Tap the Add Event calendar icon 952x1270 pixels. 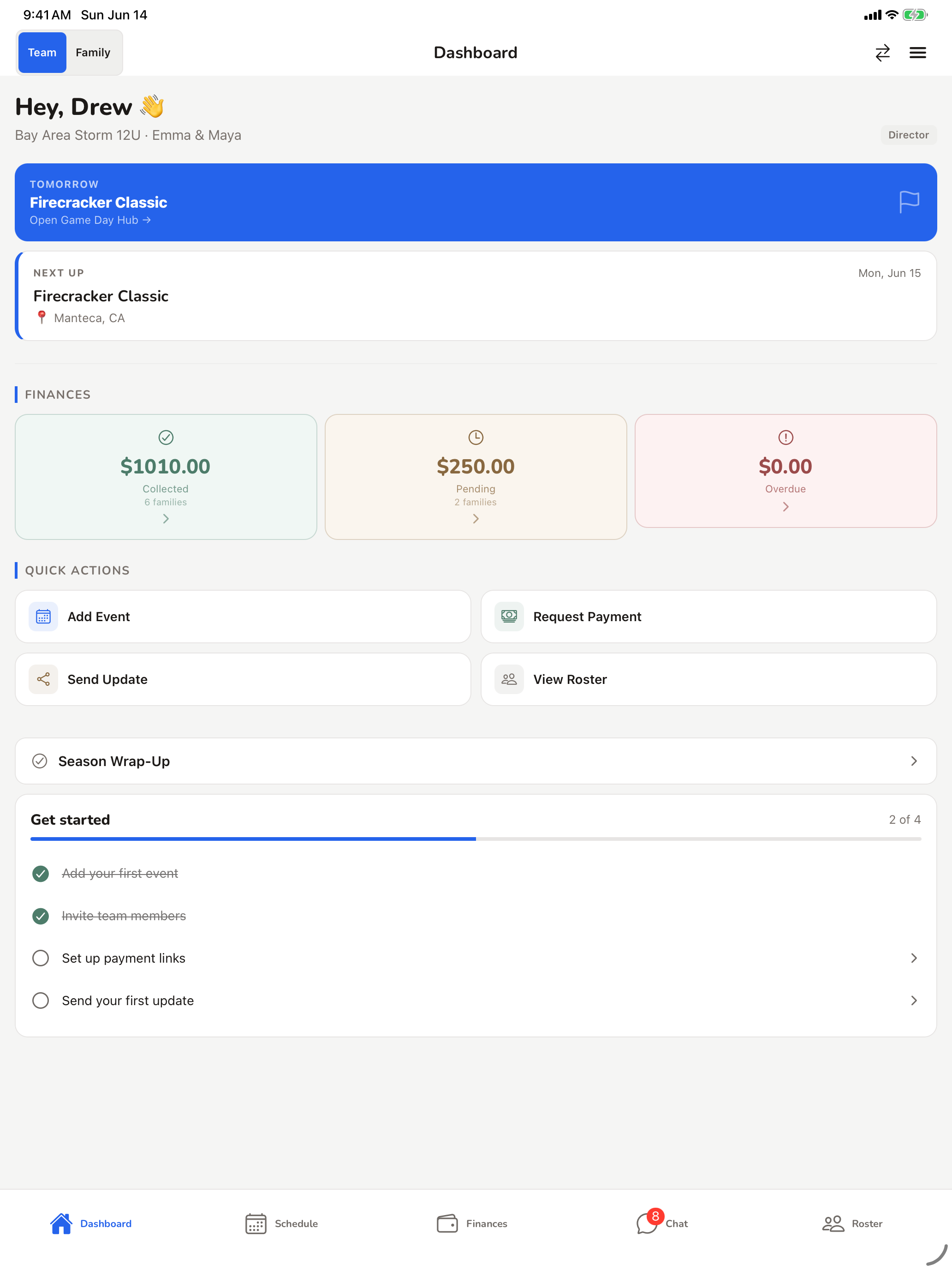[x=43, y=617]
